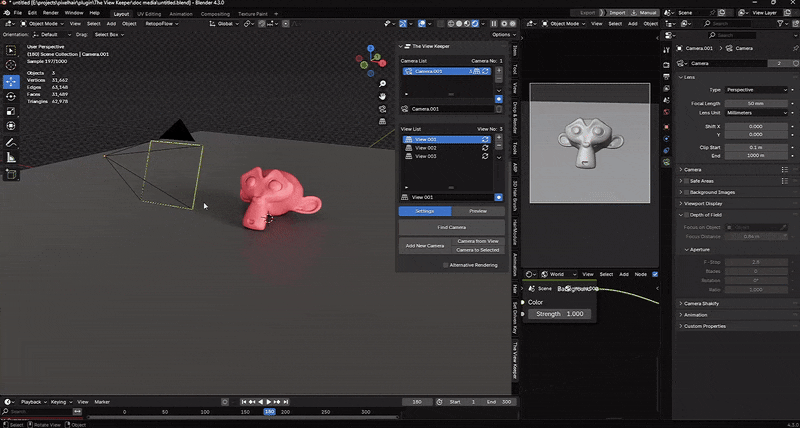Click the add view plus button in View List

tap(498, 137)
